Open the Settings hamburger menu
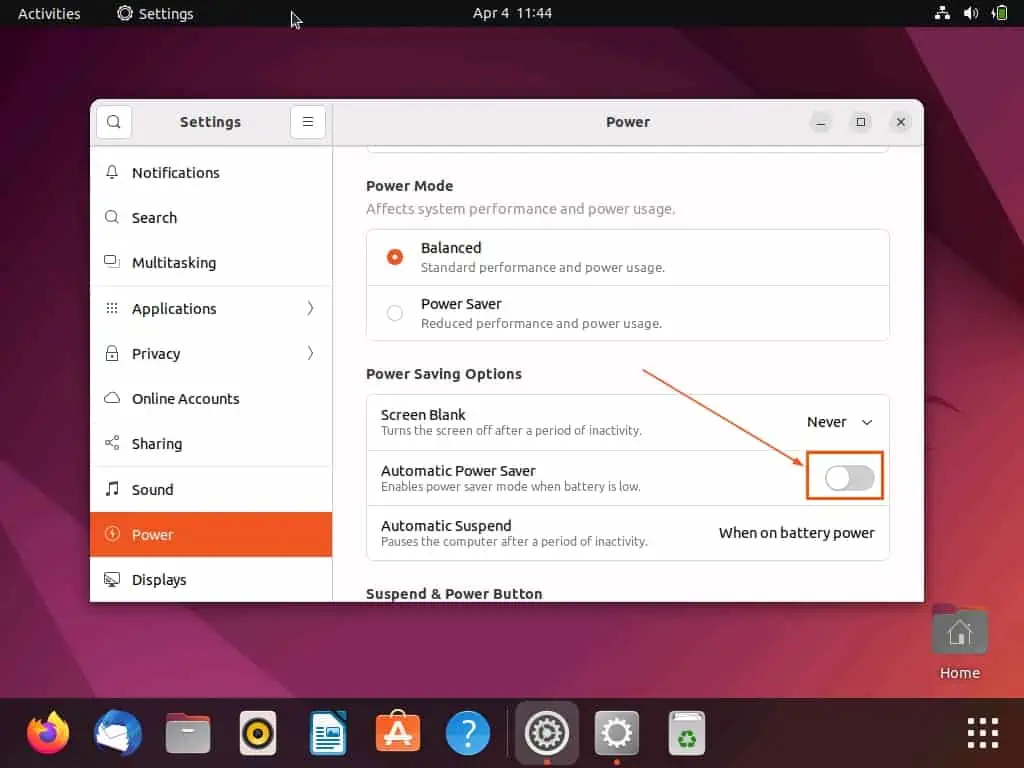1024x768 pixels. pos(307,121)
